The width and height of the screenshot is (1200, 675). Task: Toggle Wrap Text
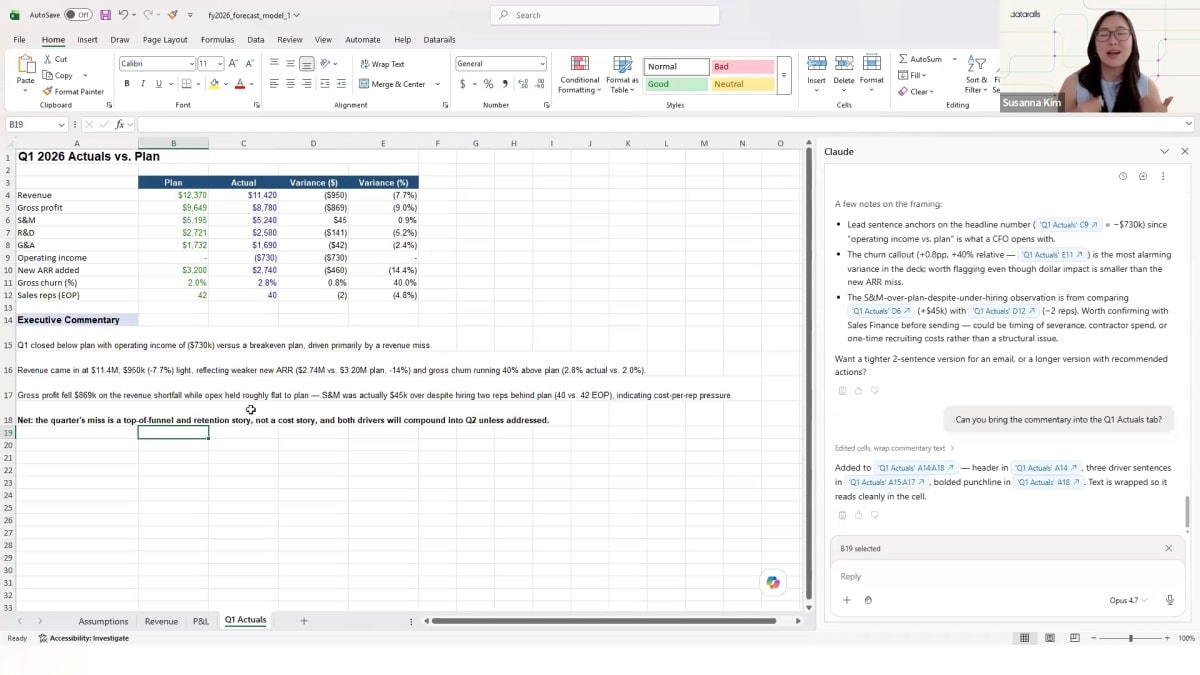[382, 64]
